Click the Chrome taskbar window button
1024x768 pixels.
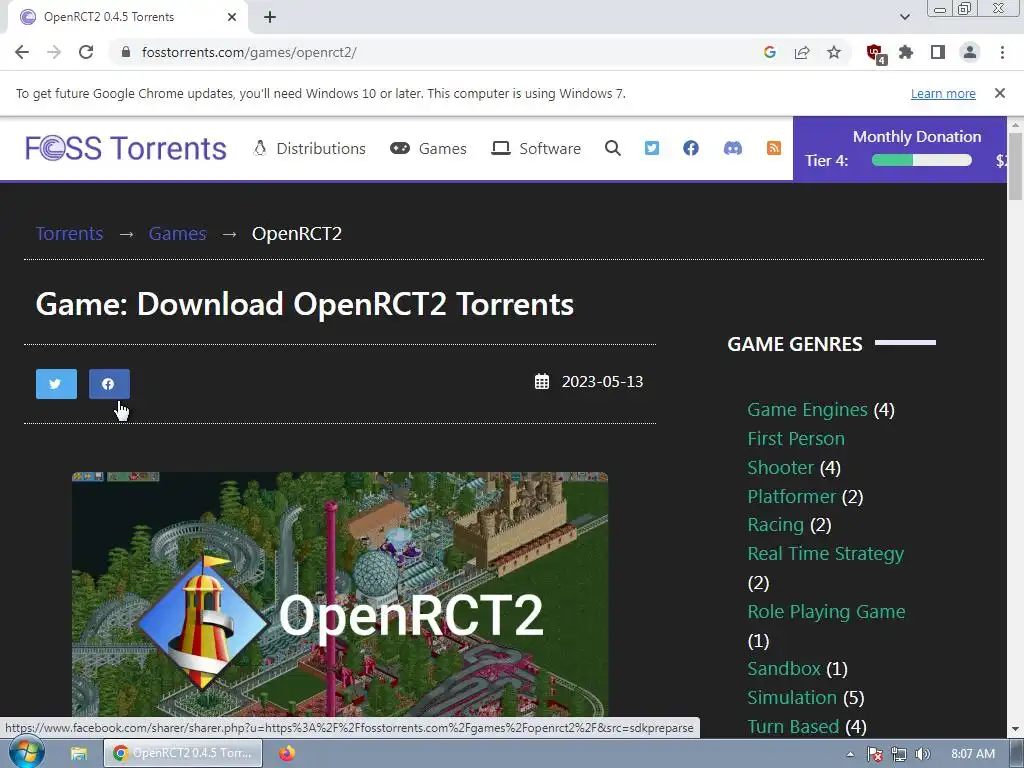[183, 753]
